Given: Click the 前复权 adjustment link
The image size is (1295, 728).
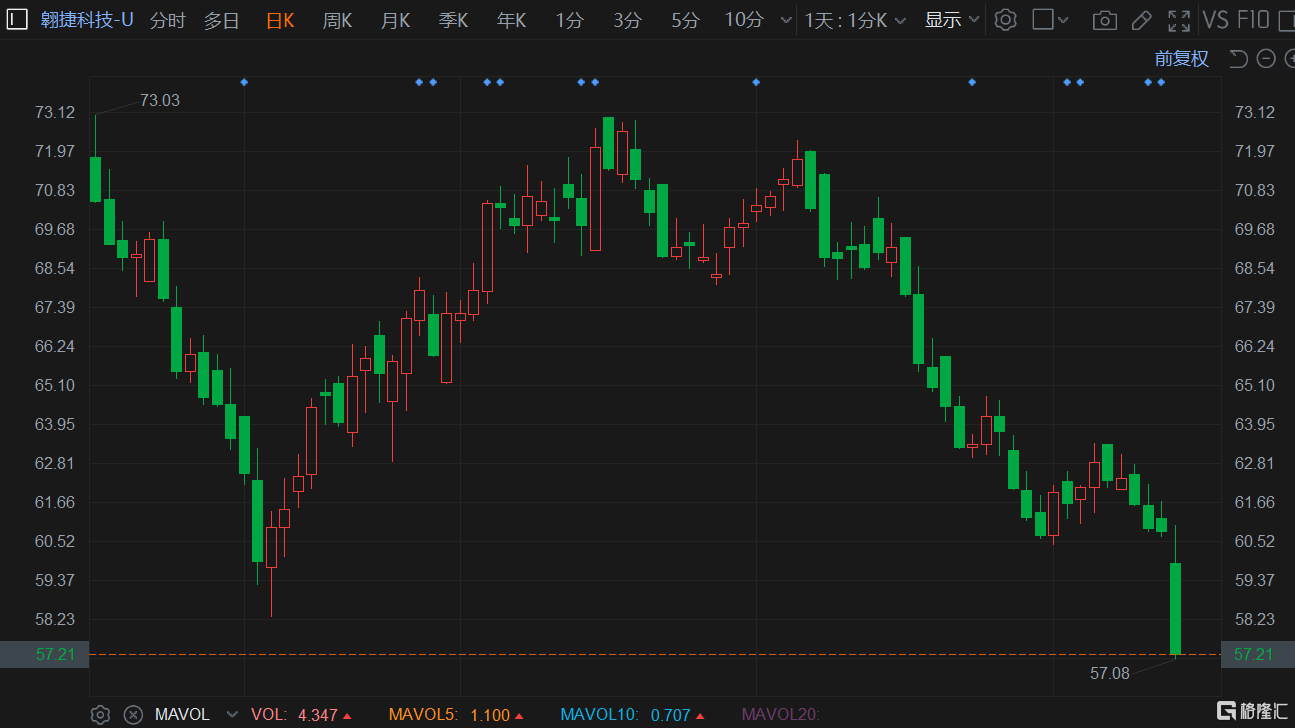Looking at the screenshot, I should click(1181, 59).
